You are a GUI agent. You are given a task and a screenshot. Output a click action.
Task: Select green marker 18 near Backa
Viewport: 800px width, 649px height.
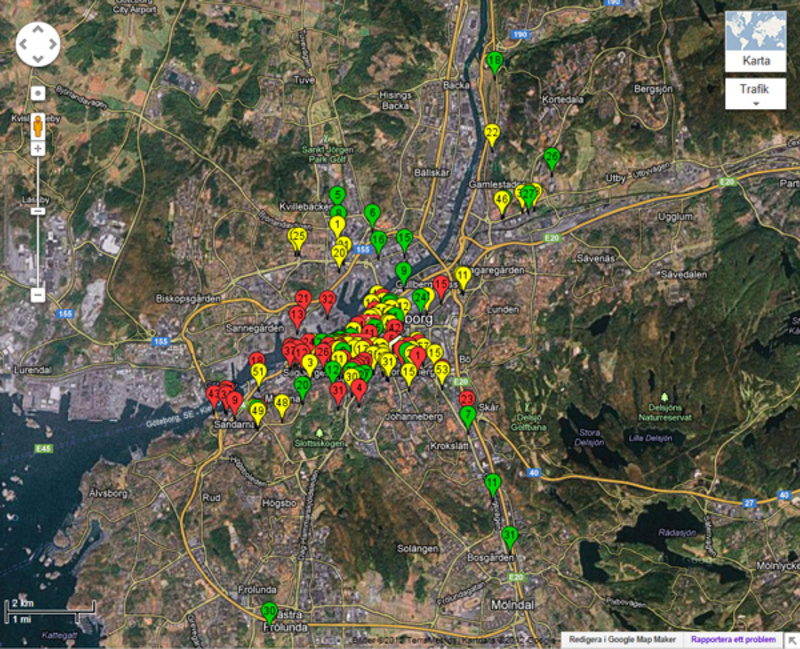(x=494, y=61)
